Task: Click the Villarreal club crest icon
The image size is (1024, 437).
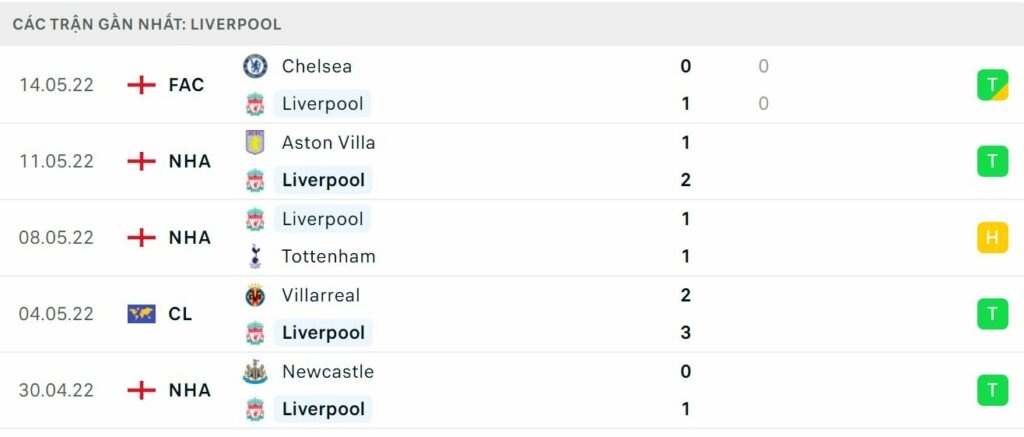Action: (255, 295)
